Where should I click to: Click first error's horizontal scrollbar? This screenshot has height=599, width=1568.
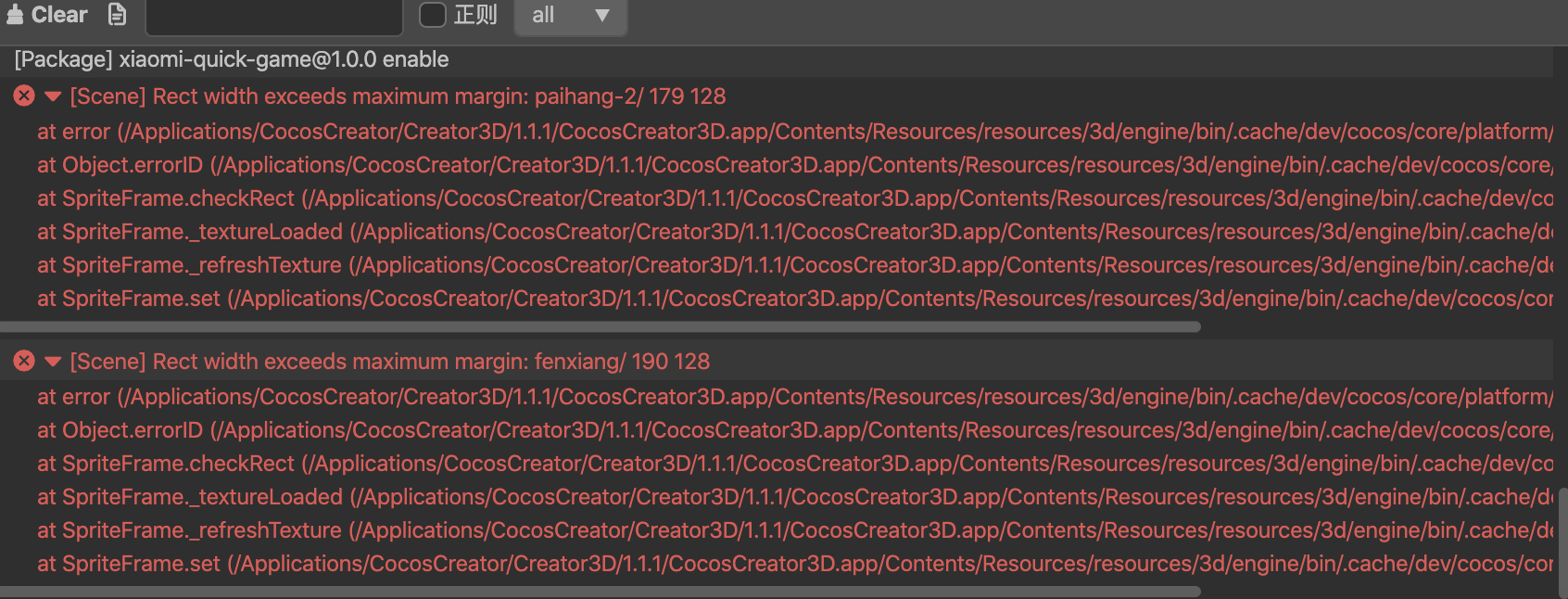[601, 326]
